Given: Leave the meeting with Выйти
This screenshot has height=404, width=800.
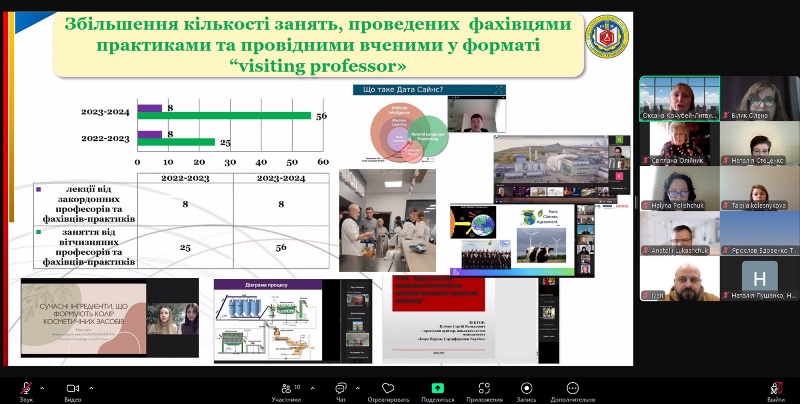Looking at the screenshot, I should 776,391.
